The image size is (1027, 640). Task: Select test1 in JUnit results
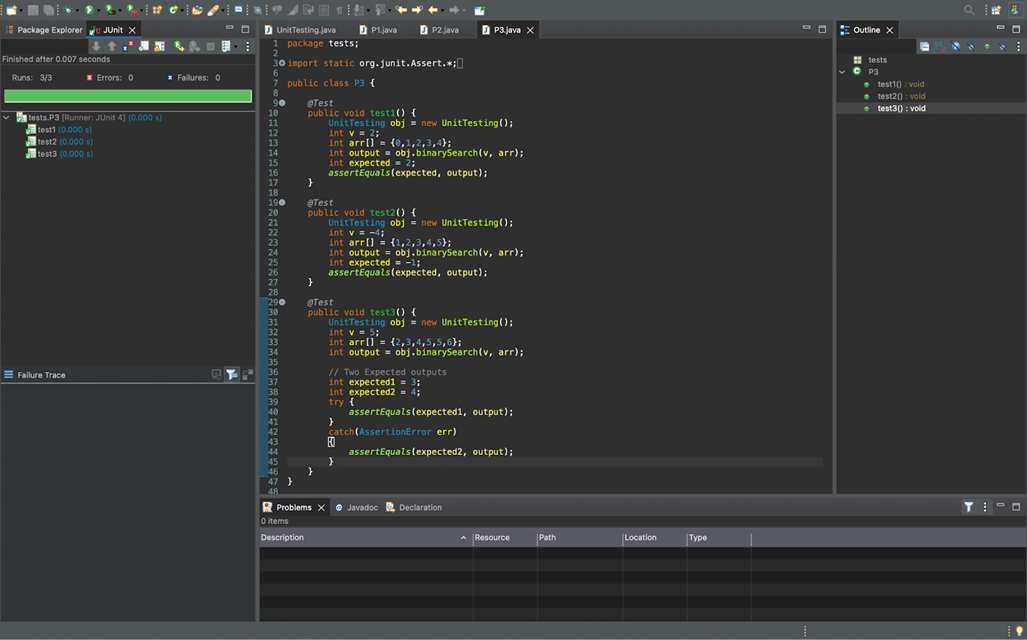click(x=59, y=130)
